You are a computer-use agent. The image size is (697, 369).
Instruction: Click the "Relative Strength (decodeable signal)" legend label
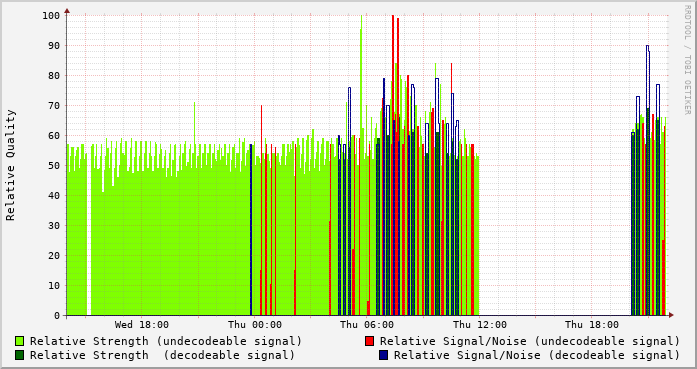pos(162,356)
